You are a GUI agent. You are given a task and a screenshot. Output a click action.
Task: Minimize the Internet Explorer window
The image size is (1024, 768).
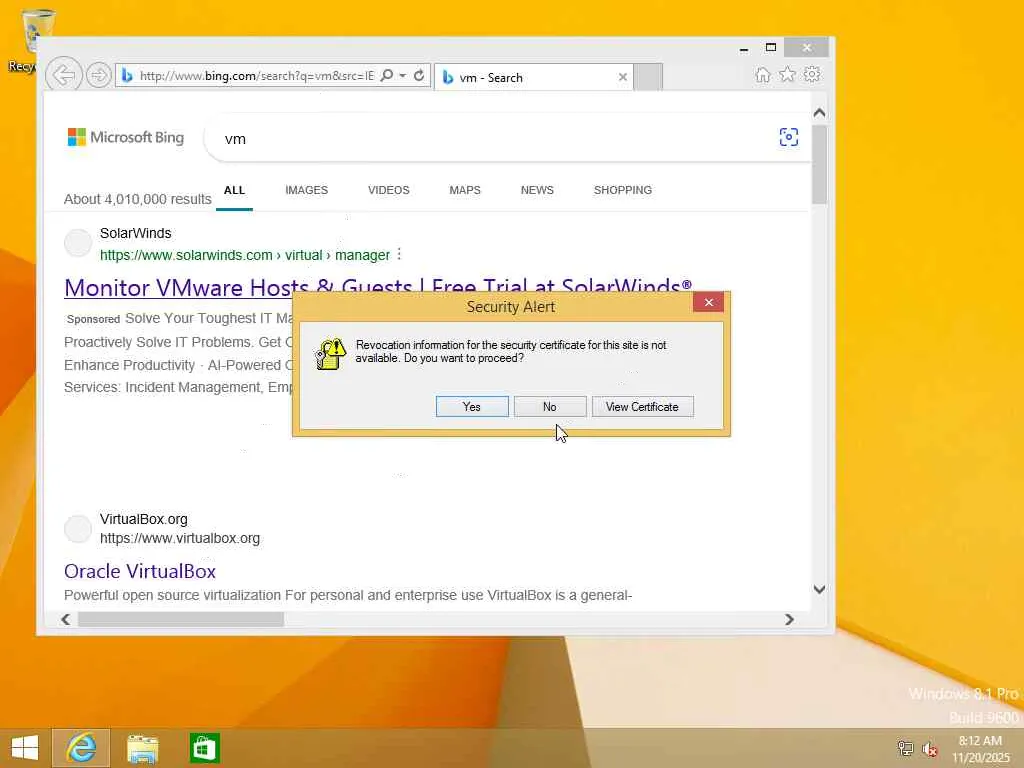pos(744,48)
